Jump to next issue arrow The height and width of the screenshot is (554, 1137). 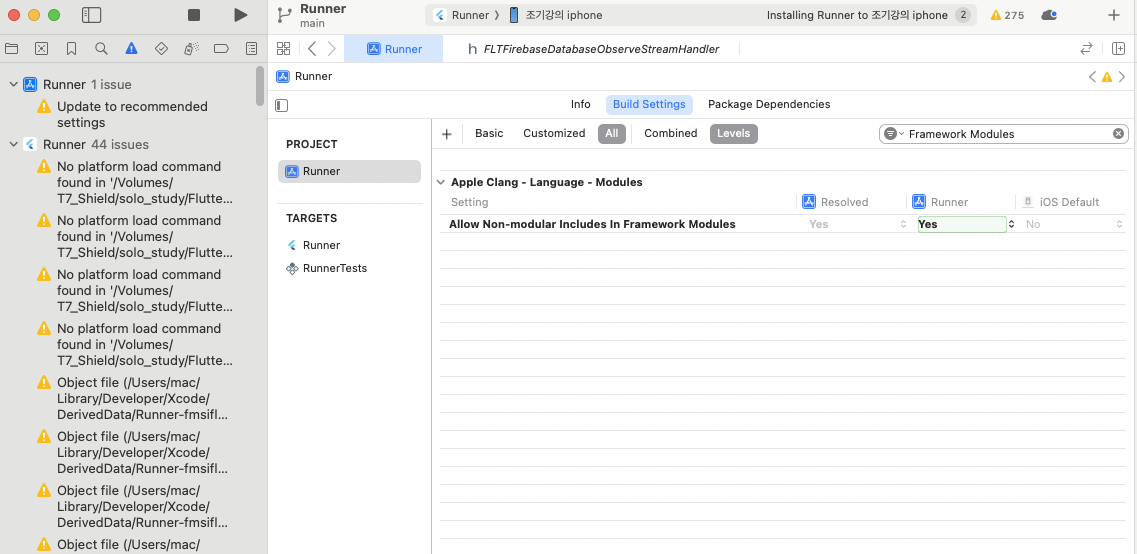[x=1122, y=76]
